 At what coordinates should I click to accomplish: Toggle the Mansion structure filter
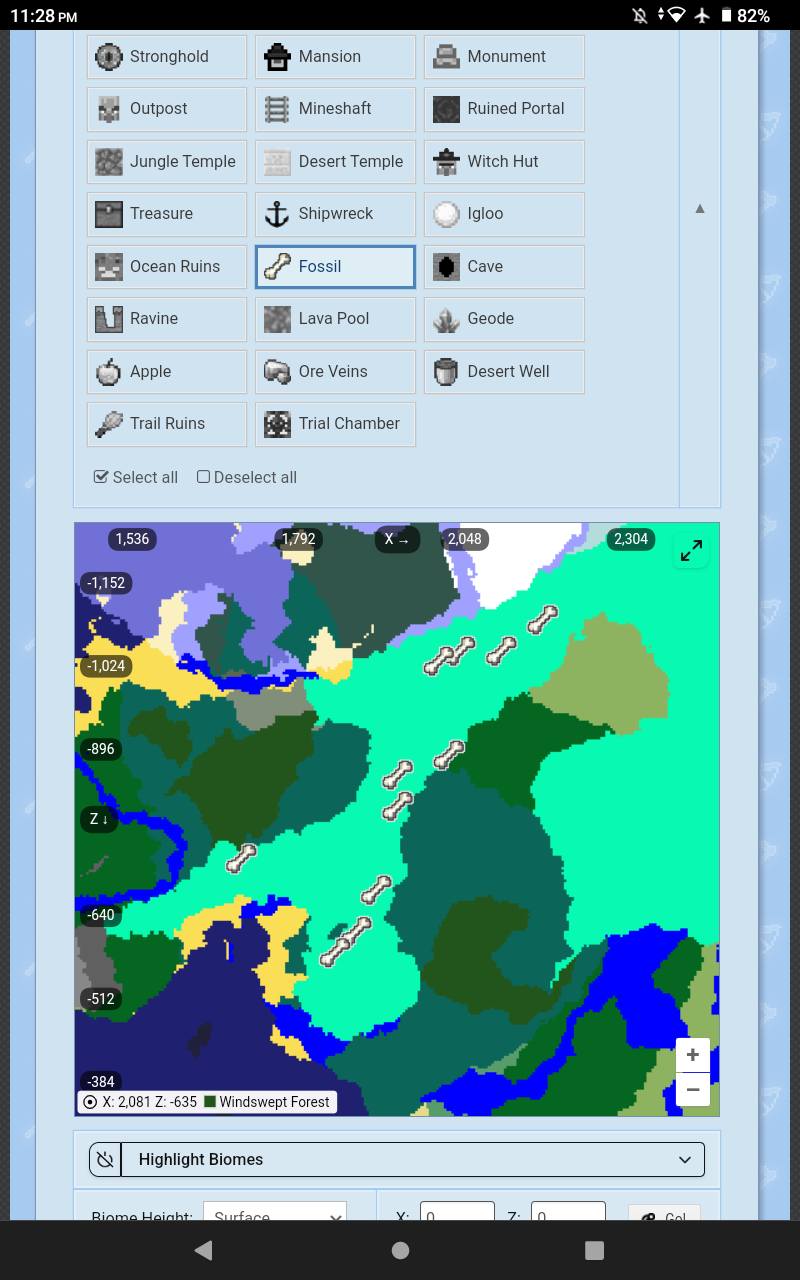pyautogui.click(x=335, y=57)
